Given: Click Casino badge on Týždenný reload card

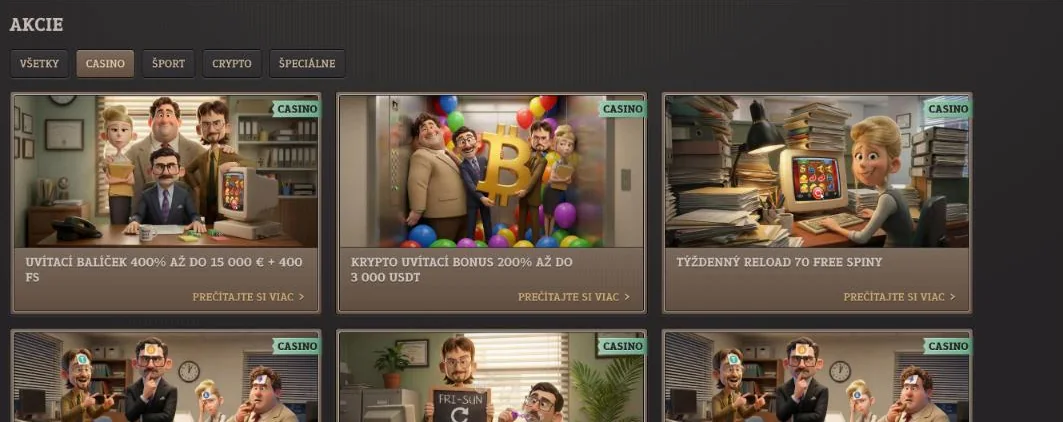Looking at the screenshot, I should coord(948,109).
